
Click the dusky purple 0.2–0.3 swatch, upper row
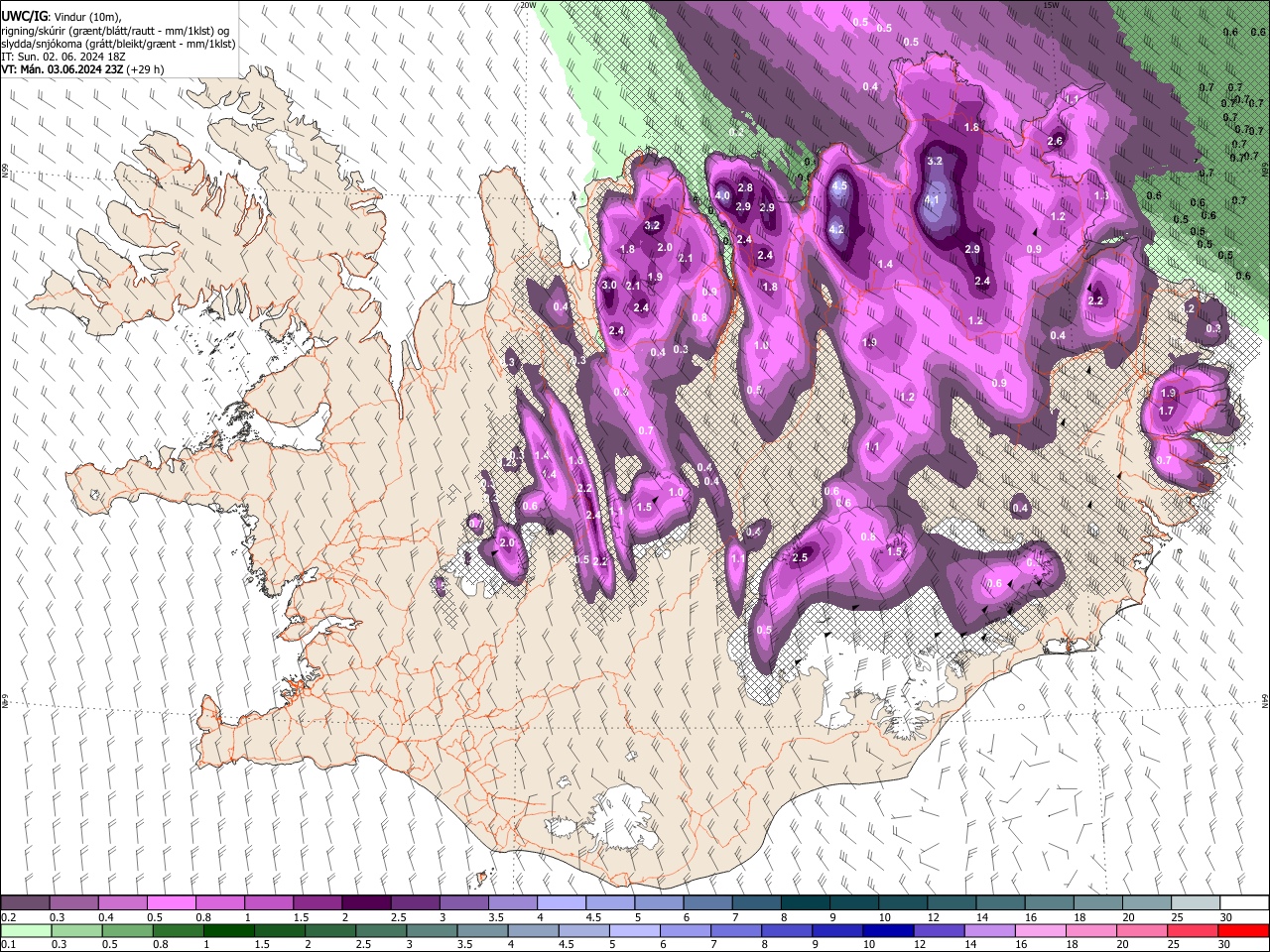26,903
